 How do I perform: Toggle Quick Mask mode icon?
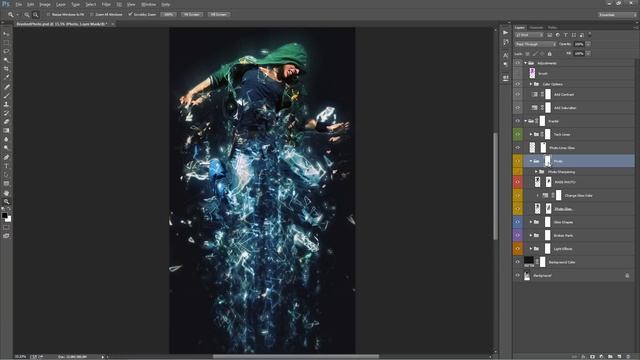(6, 227)
